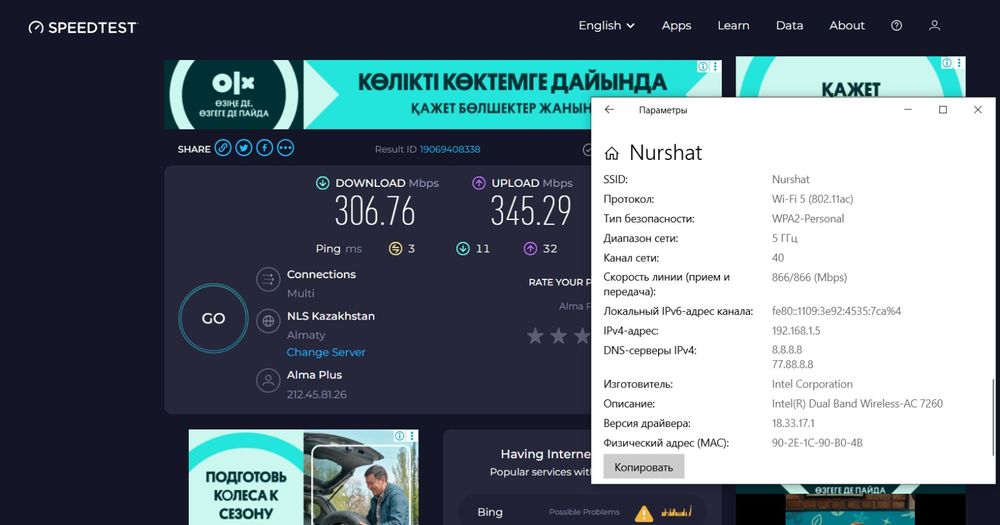The width and height of the screenshot is (1000, 525).
Task: Open the Apps menu
Action: click(x=676, y=26)
